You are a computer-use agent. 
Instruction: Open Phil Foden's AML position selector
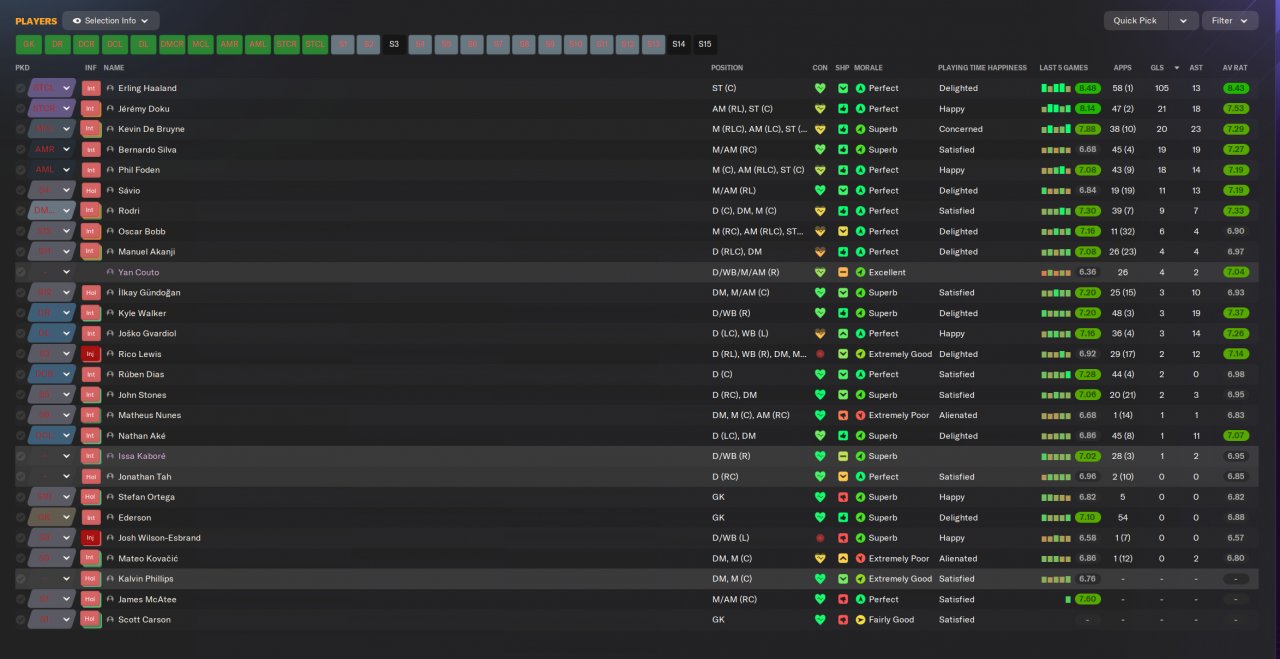point(52,170)
